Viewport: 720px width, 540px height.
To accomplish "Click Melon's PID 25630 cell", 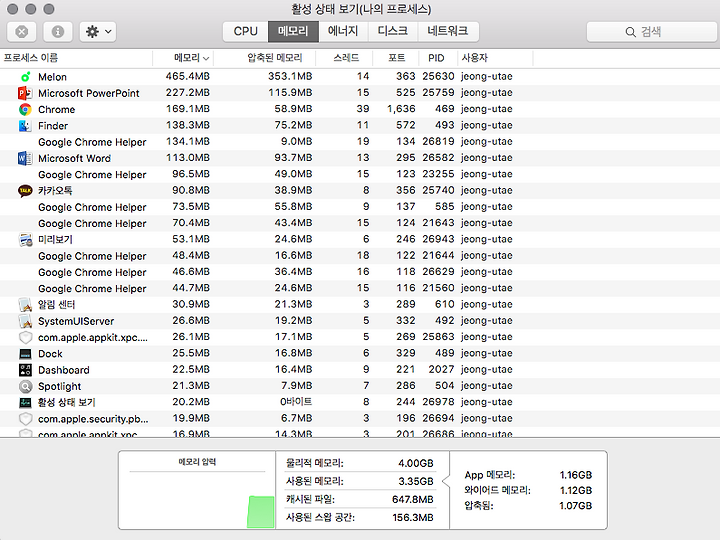I will pos(438,76).
